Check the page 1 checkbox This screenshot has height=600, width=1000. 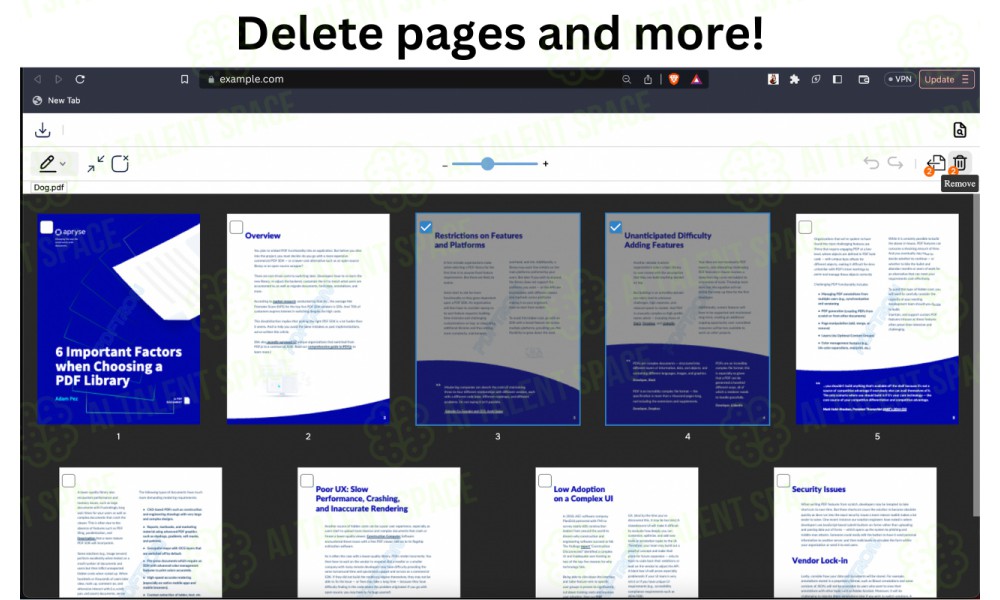[x=47, y=228]
